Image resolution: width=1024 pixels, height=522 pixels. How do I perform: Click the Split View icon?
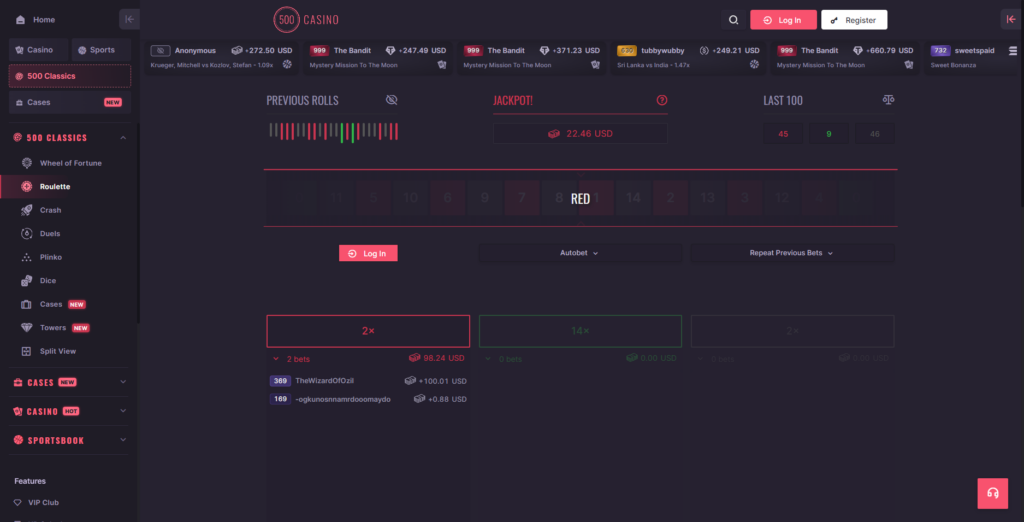(27, 351)
